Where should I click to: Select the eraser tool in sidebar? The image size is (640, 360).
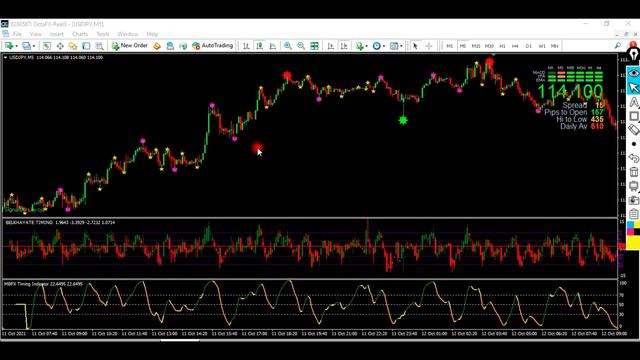pos(633,130)
